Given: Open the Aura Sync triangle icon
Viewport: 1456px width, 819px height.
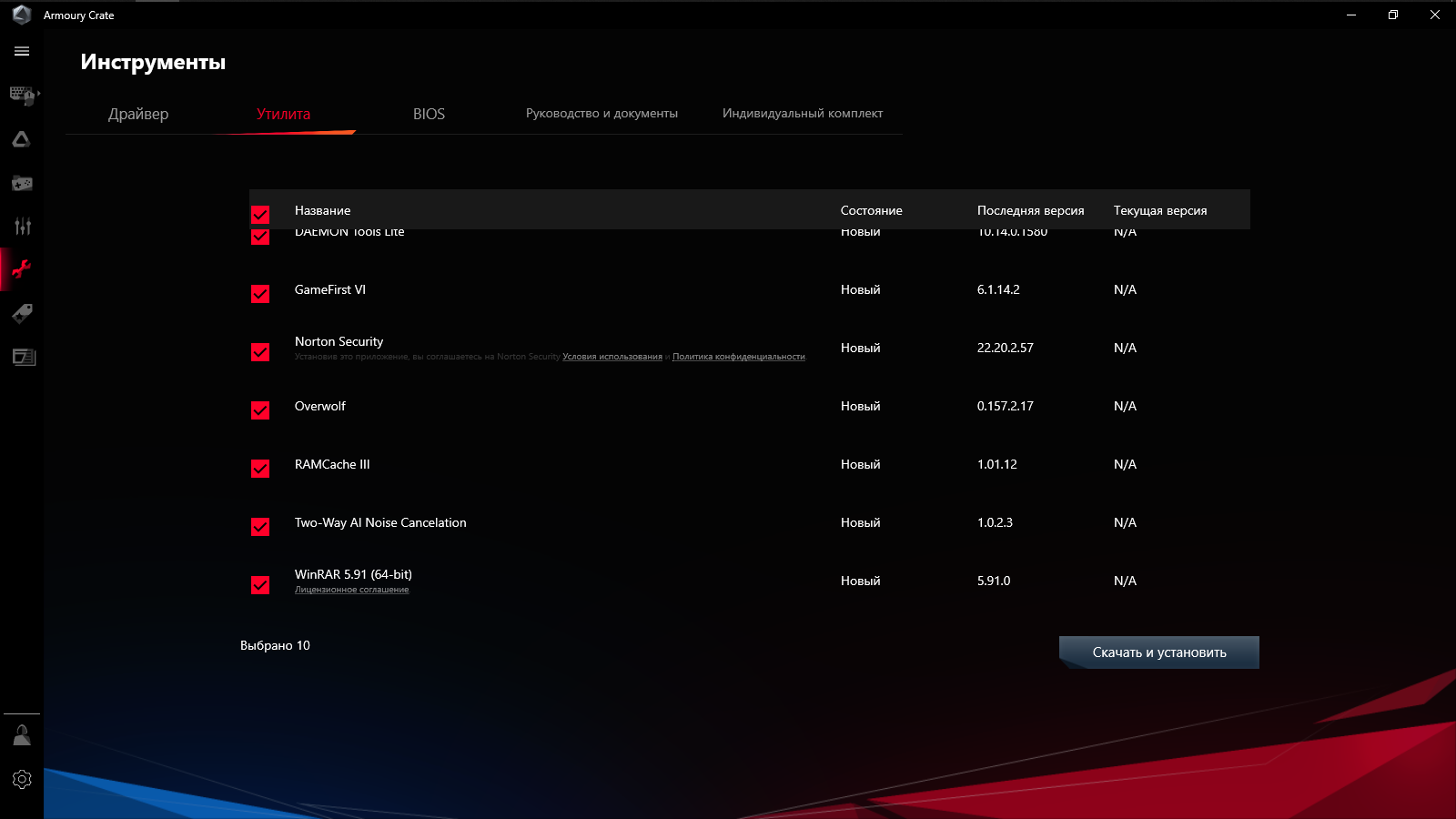Looking at the screenshot, I should [x=22, y=139].
